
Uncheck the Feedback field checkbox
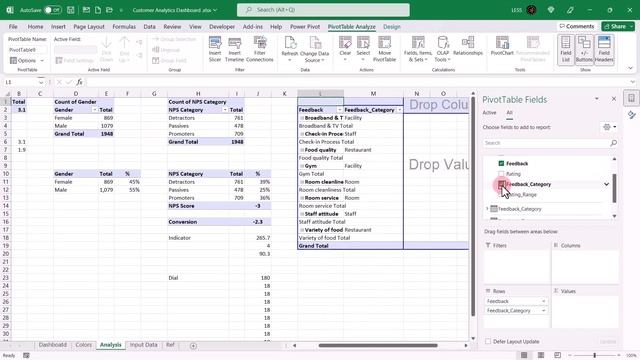[501, 163]
